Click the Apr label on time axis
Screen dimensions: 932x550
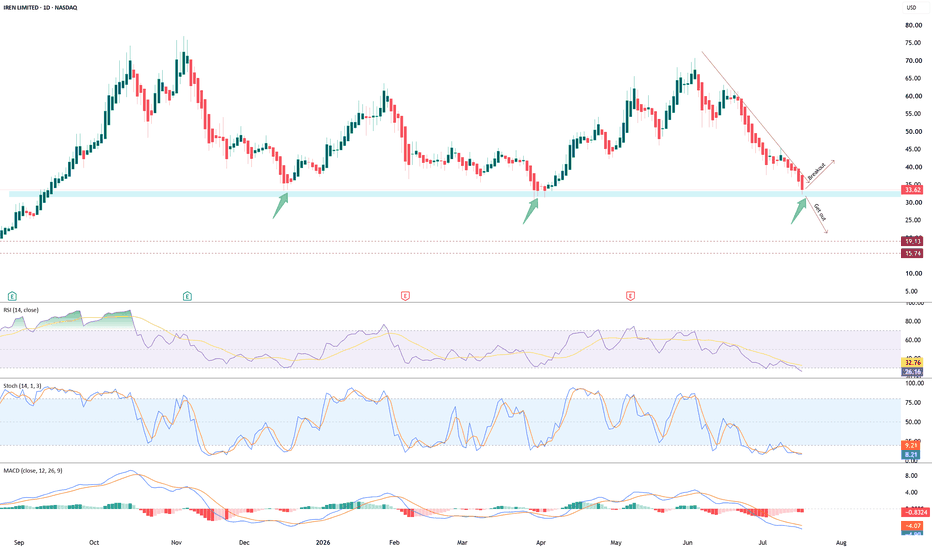540,542
